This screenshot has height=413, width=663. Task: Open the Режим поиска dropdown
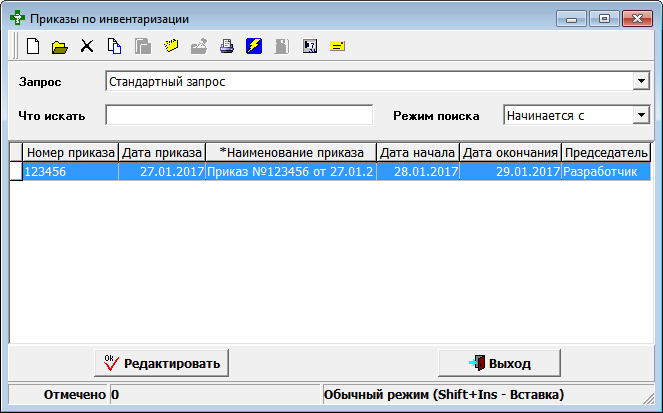[641, 115]
